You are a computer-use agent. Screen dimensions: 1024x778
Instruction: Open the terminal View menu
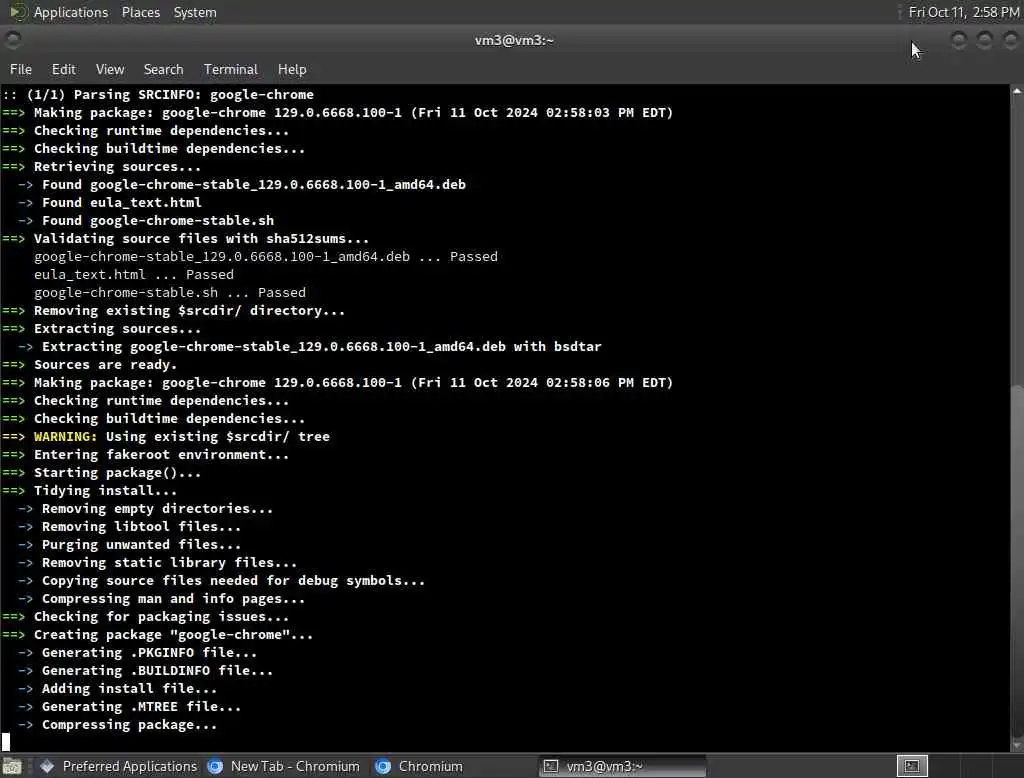pyautogui.click(x=110, y=69)
